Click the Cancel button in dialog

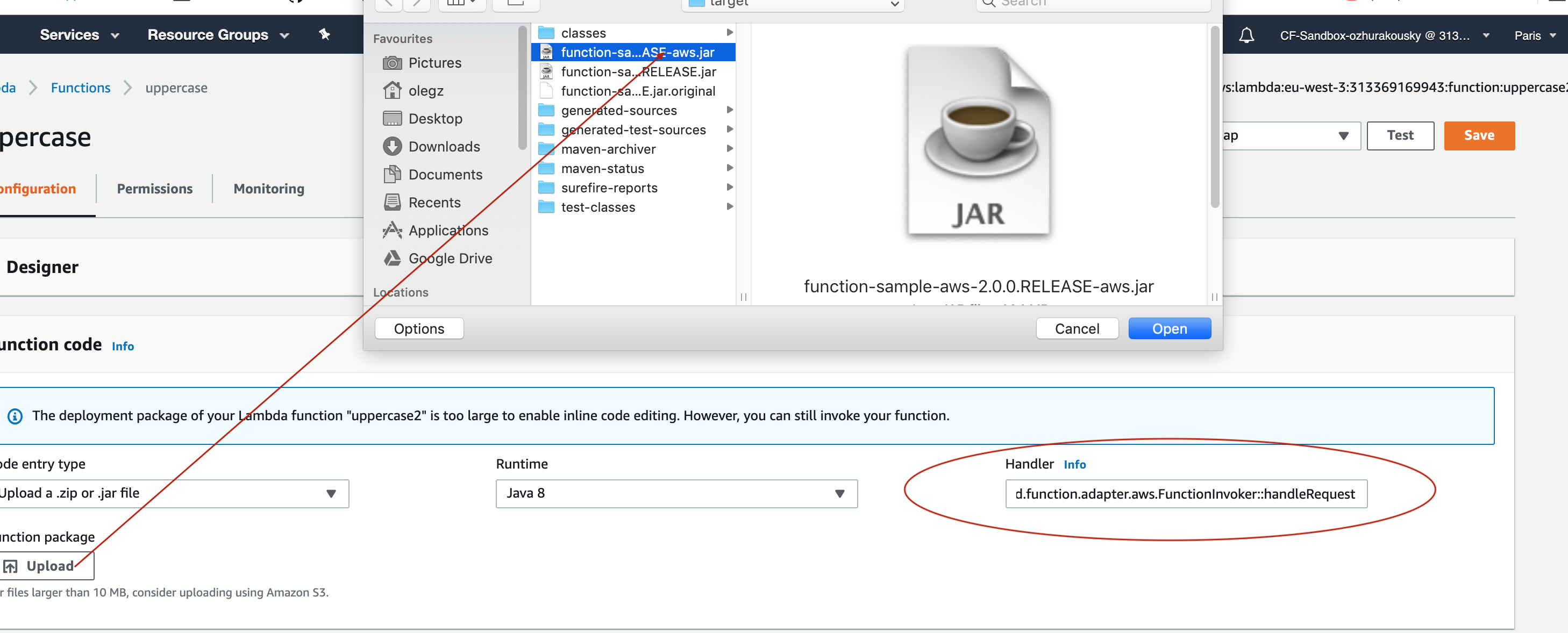1078,327
